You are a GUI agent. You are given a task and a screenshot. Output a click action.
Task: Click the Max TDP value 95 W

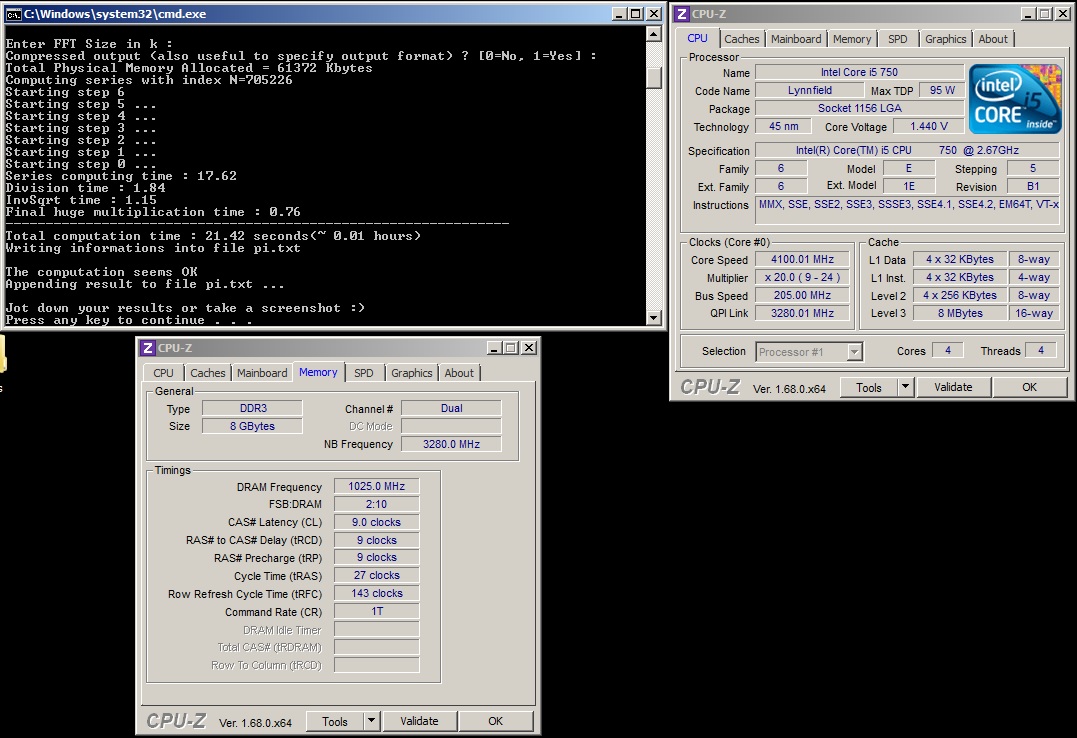coord(942,90)
